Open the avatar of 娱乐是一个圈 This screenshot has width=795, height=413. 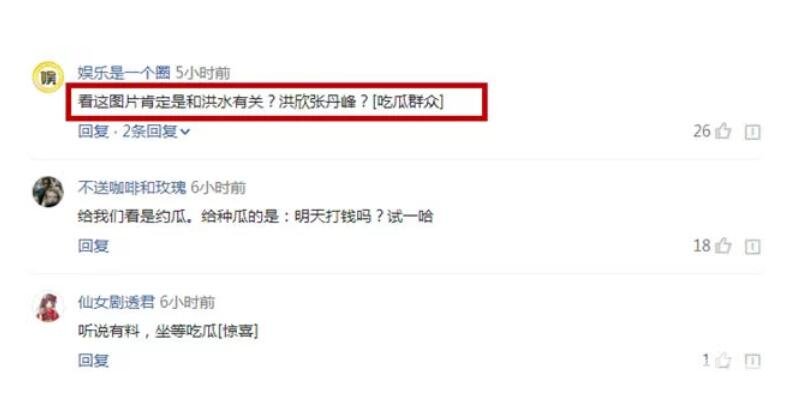coord(48,77)
